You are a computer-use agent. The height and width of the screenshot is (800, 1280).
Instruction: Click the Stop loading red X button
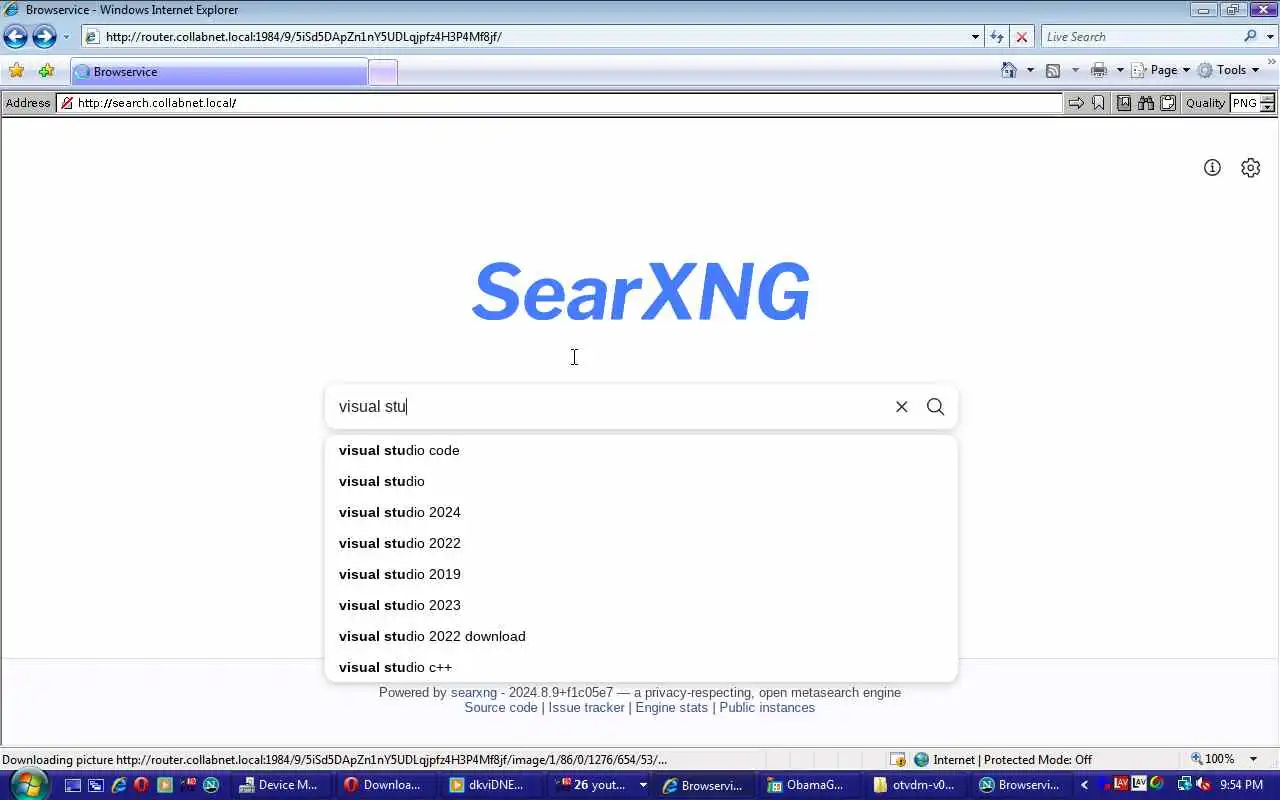coord(1021,37)
